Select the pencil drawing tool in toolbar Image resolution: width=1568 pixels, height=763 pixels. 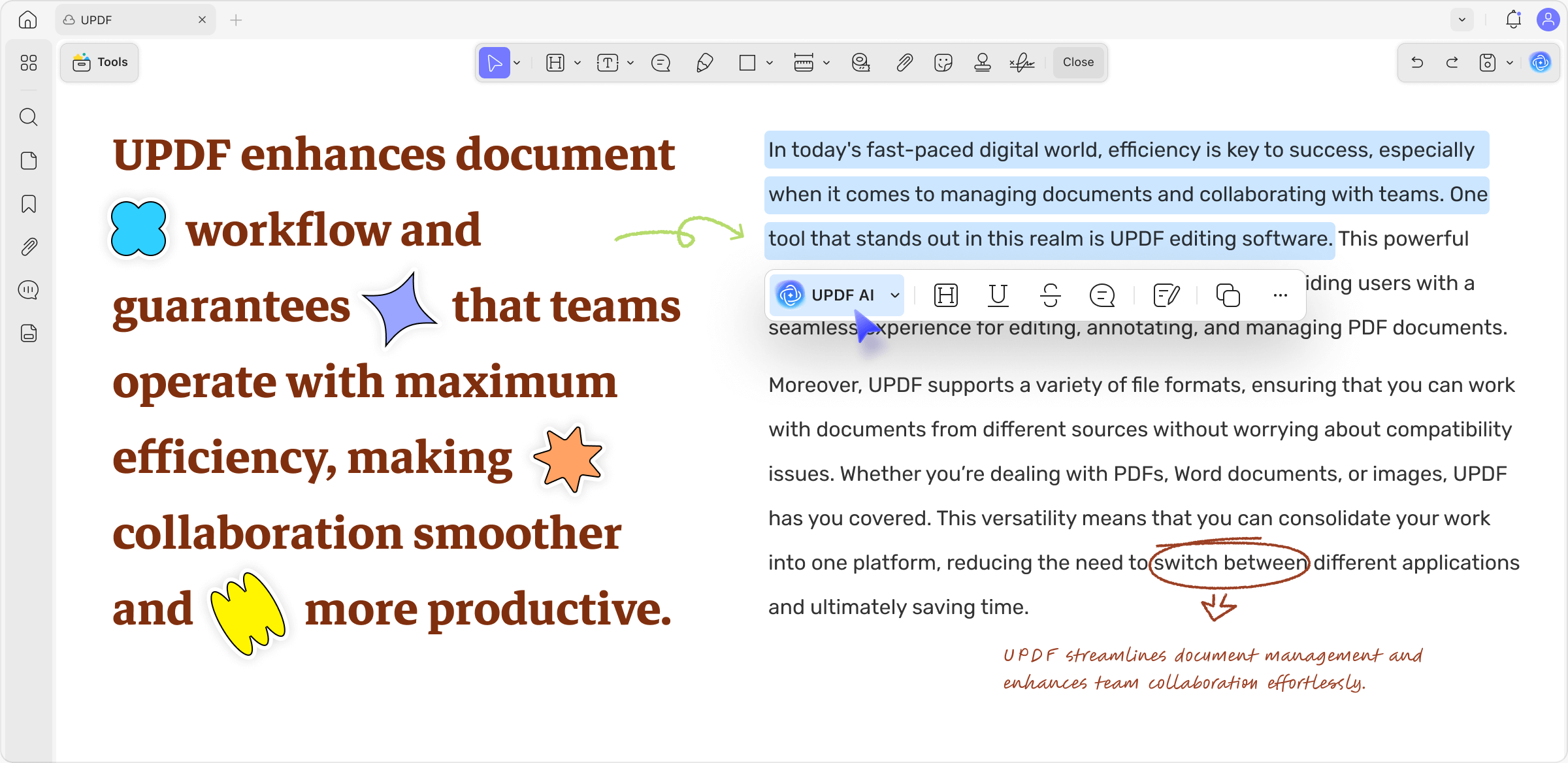[x=704, y=63]
